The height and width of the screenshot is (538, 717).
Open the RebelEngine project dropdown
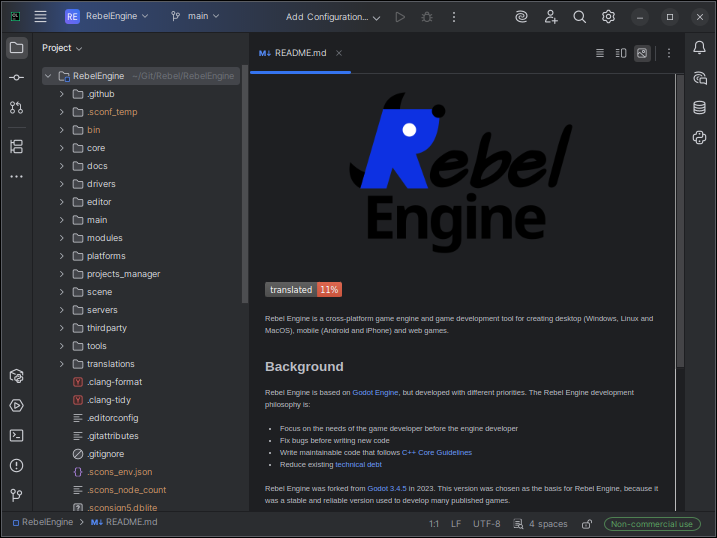[x=107, y=16]
